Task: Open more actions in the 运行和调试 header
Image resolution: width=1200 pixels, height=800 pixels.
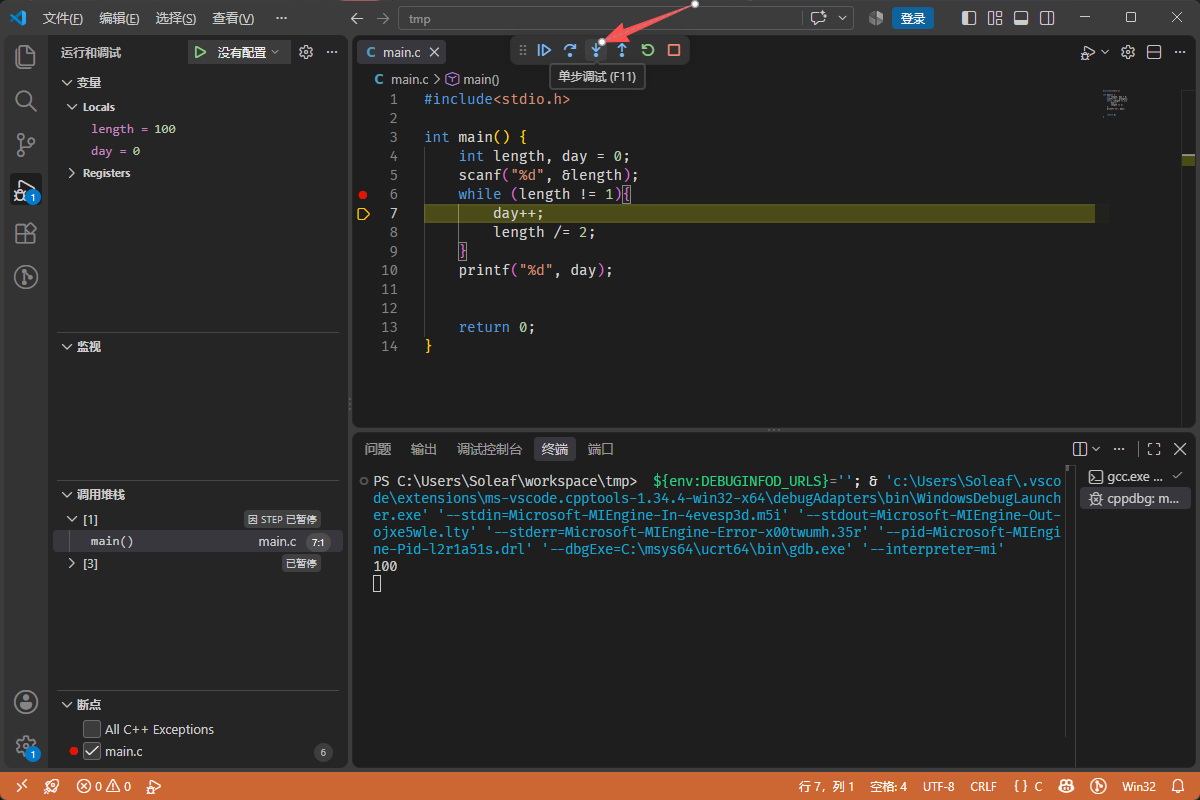Action: [332, 52]
